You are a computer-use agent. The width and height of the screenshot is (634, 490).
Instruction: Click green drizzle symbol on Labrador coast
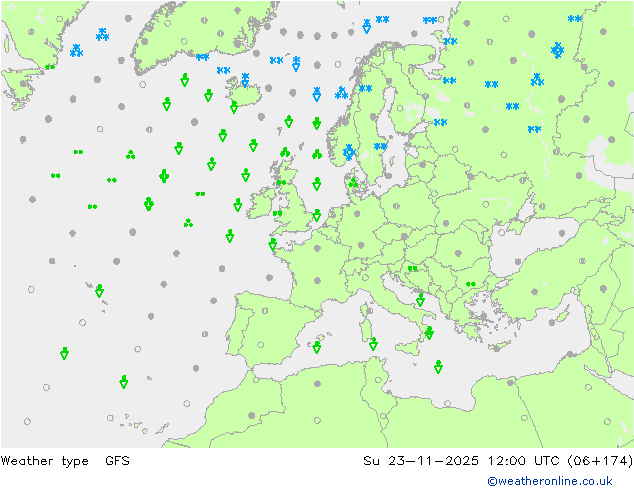(50, 67)
